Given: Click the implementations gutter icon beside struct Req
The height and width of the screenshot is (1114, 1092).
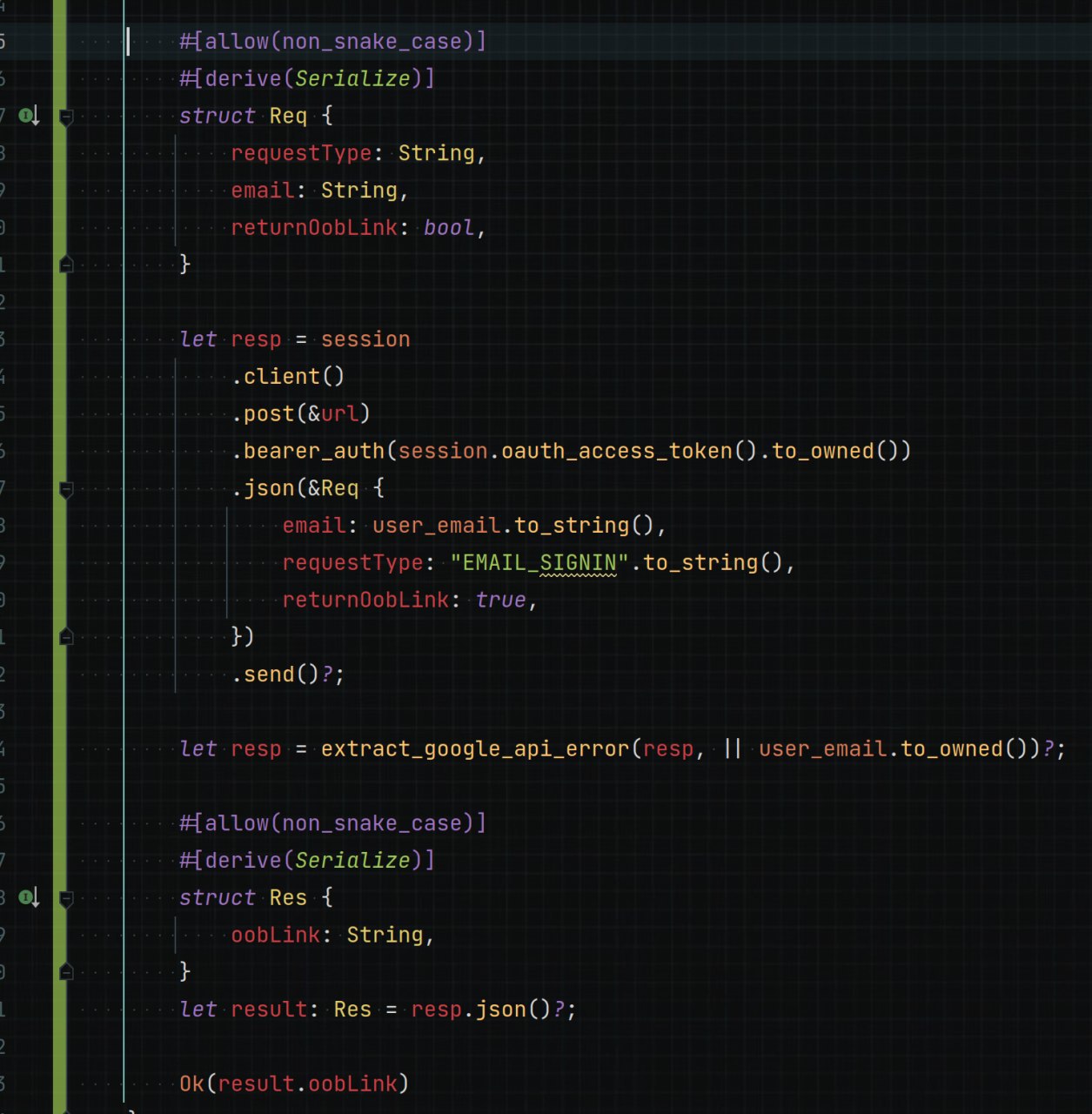Looking at the screenshot, I should pos(29,116).
